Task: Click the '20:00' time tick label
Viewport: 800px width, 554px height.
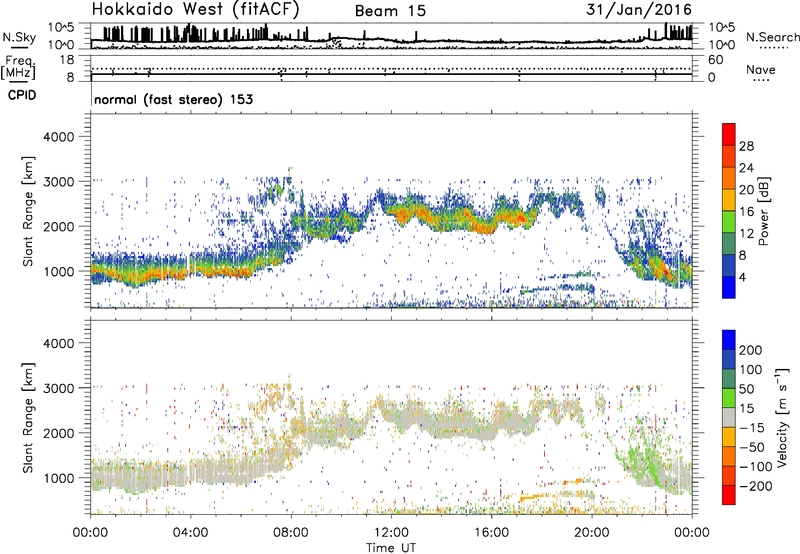Action: click(x=591, y=533)
